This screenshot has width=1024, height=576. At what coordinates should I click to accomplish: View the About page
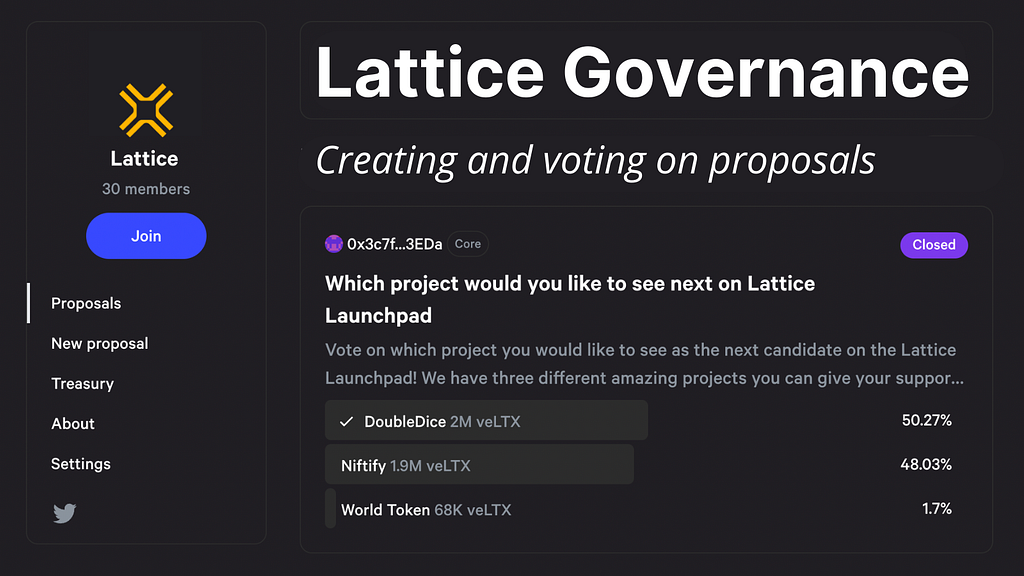coord(72,424)
